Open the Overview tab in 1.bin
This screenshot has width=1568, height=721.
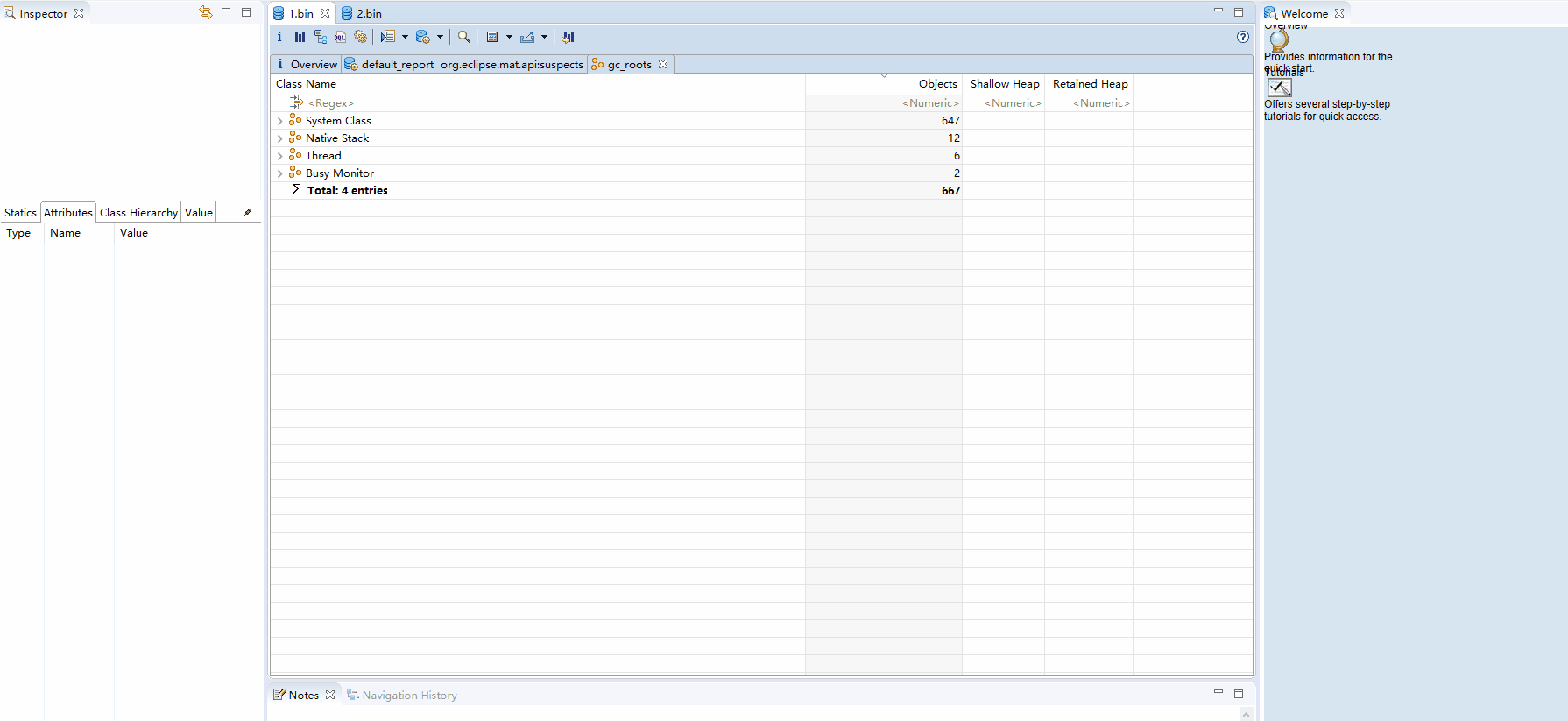point(306,64)
